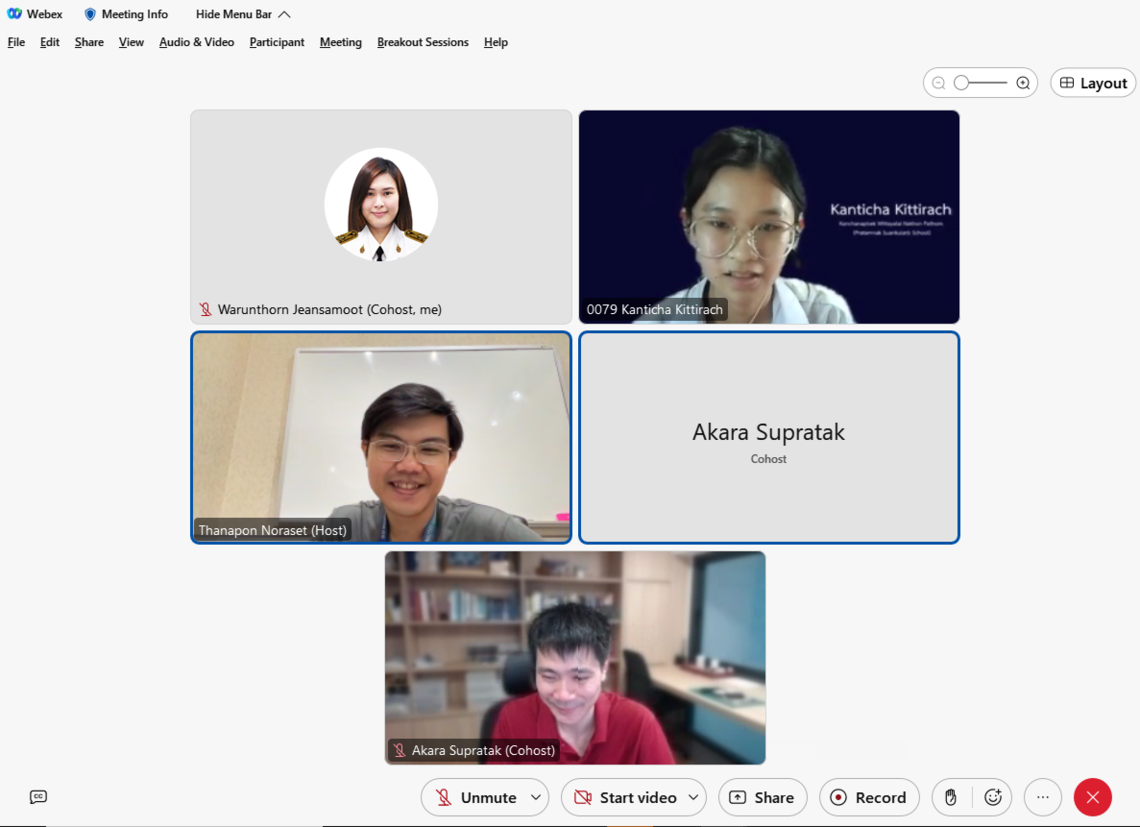
Task: Click the zoom in magnifier icon
Action: (1022, 83)
